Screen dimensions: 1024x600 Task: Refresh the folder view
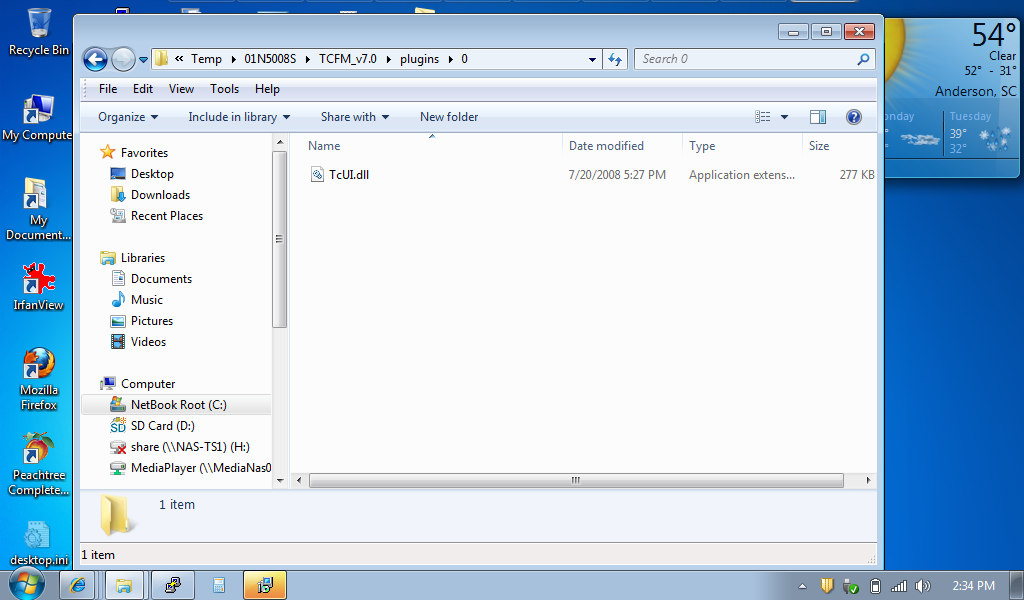coord(615,59)
